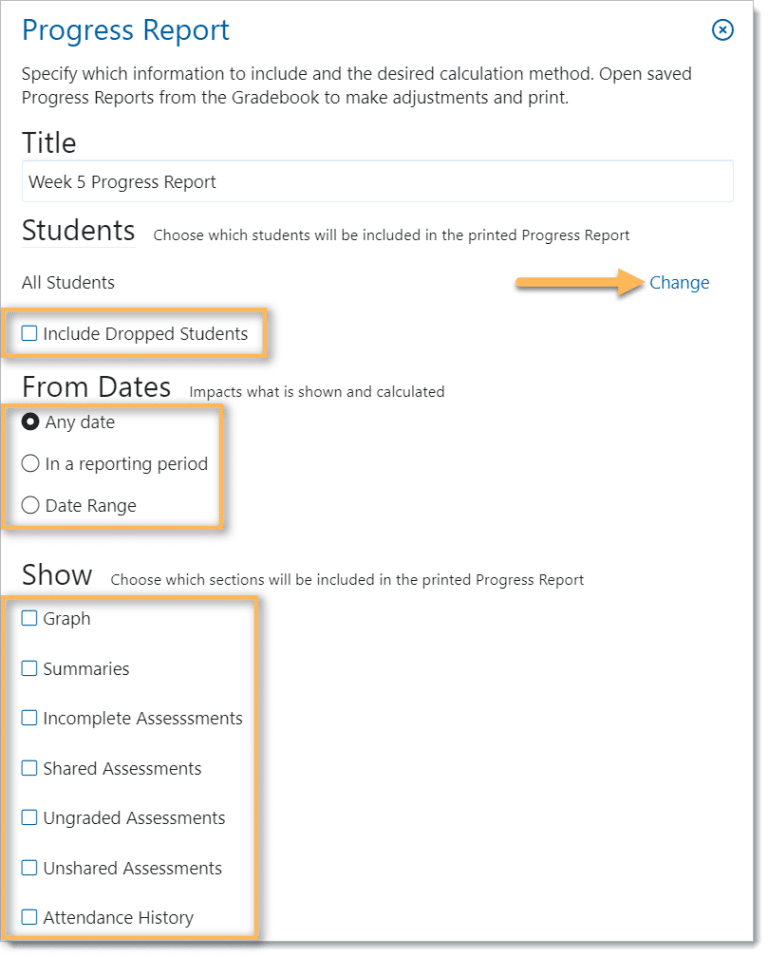Click the Students section heading
Screen dimensions: 768x956
coord(78,231)
